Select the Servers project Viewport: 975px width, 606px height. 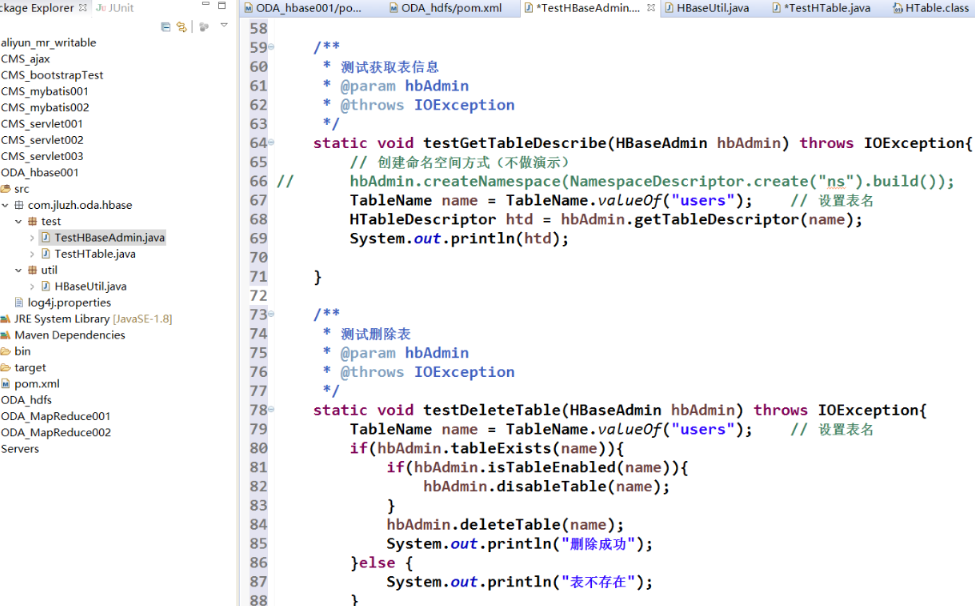pyautogui.click(x=20, y=449)
